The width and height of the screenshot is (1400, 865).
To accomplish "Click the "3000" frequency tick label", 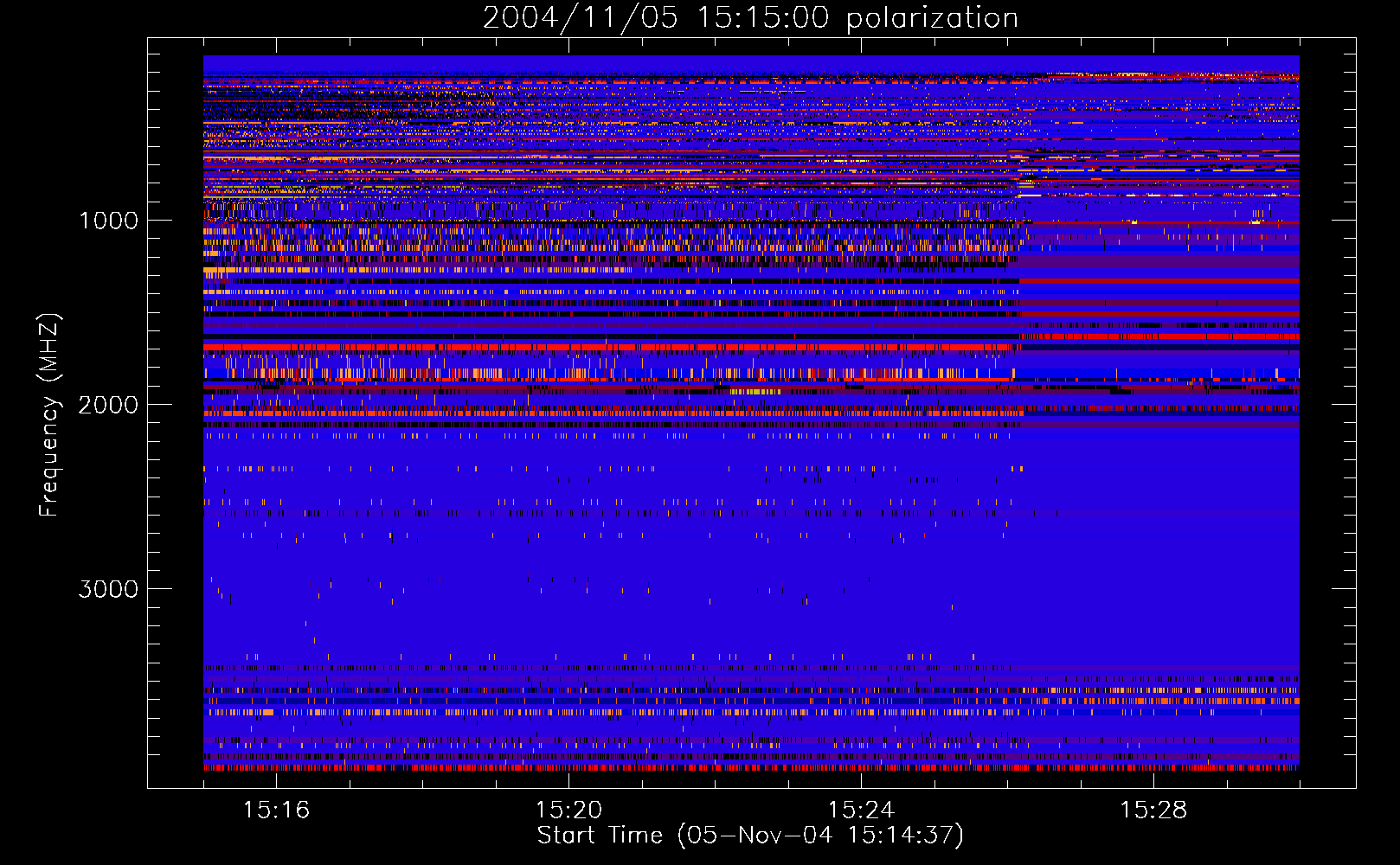I will 108,589.
